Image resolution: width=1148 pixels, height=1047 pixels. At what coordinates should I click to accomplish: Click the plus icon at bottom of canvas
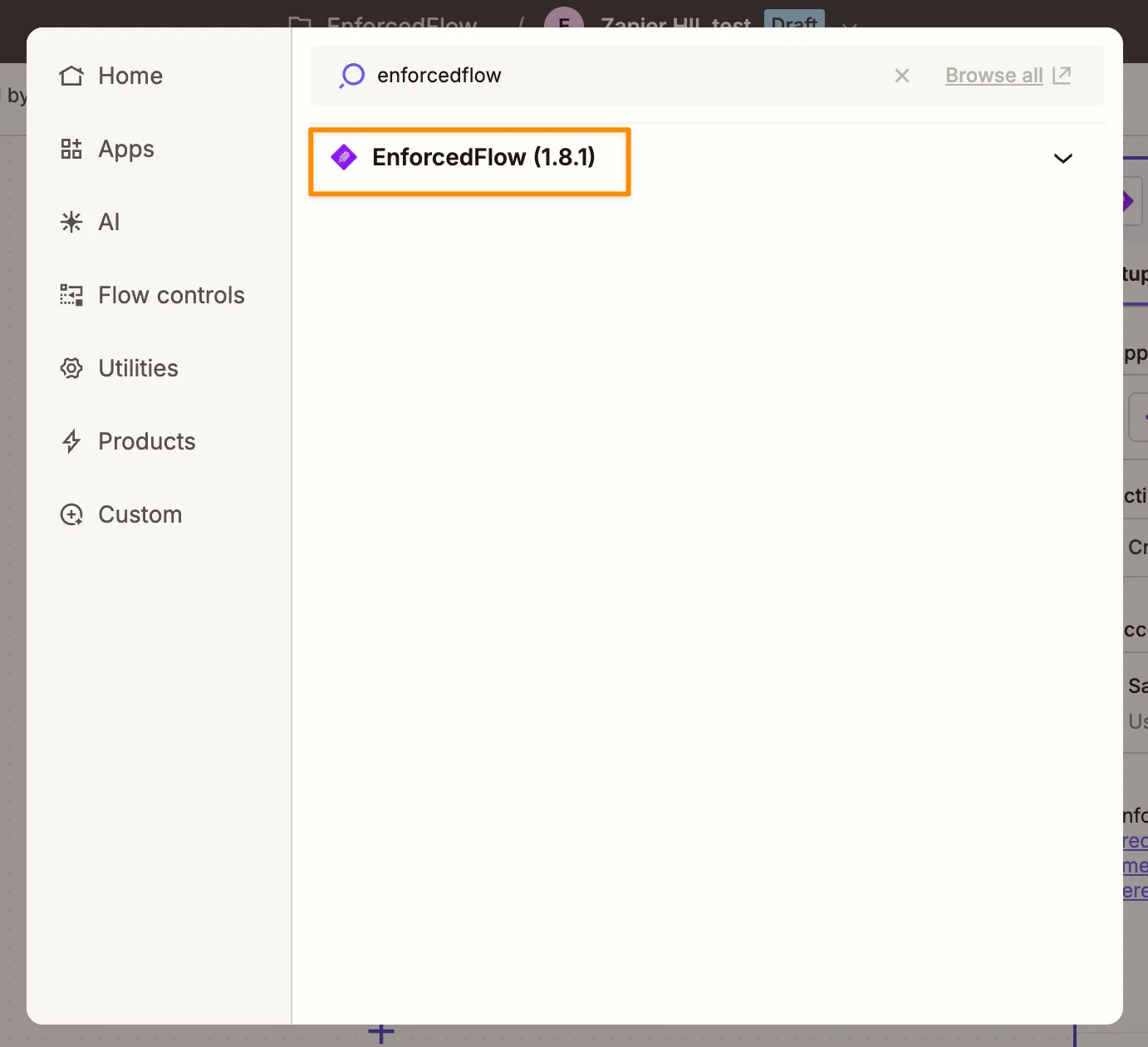point(381,1035)
